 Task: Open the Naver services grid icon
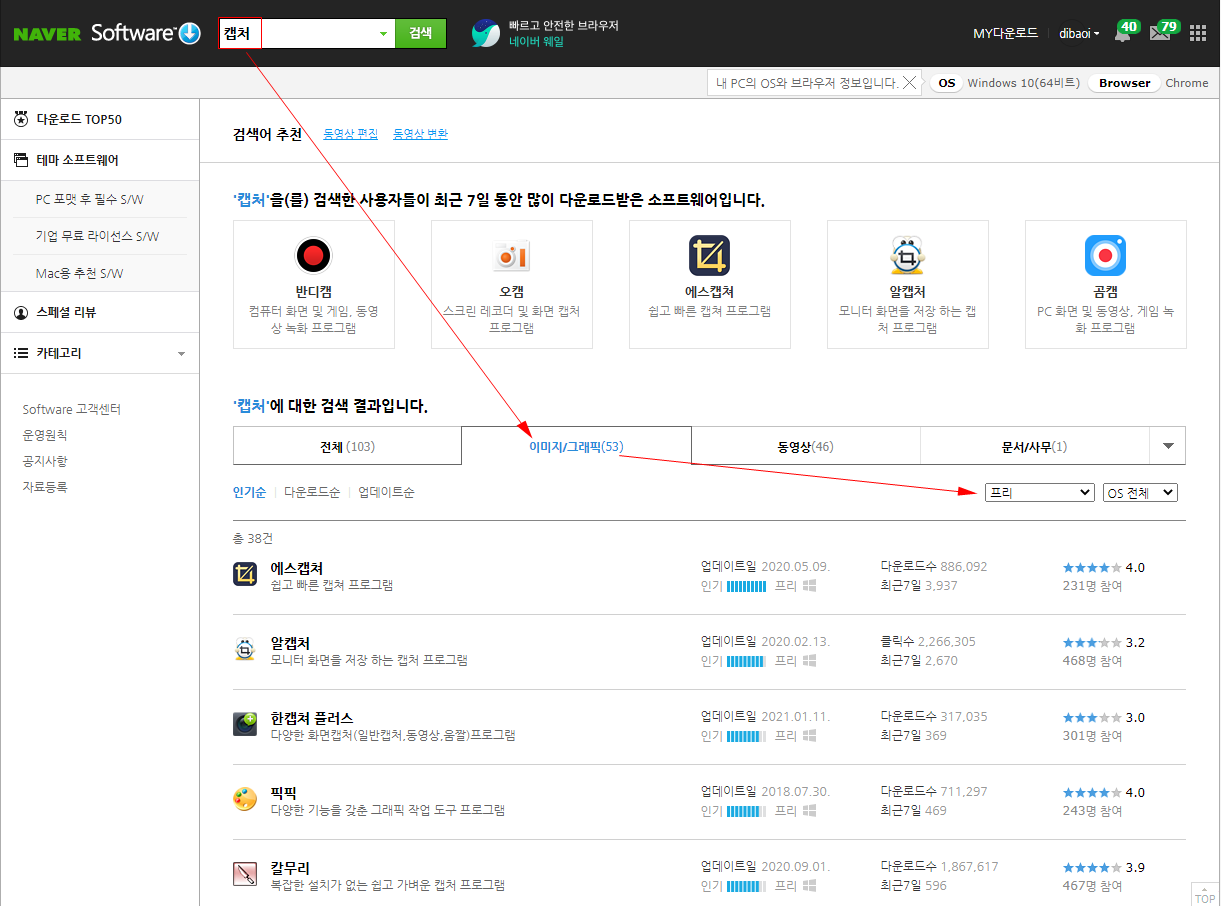coord(1198,33)
